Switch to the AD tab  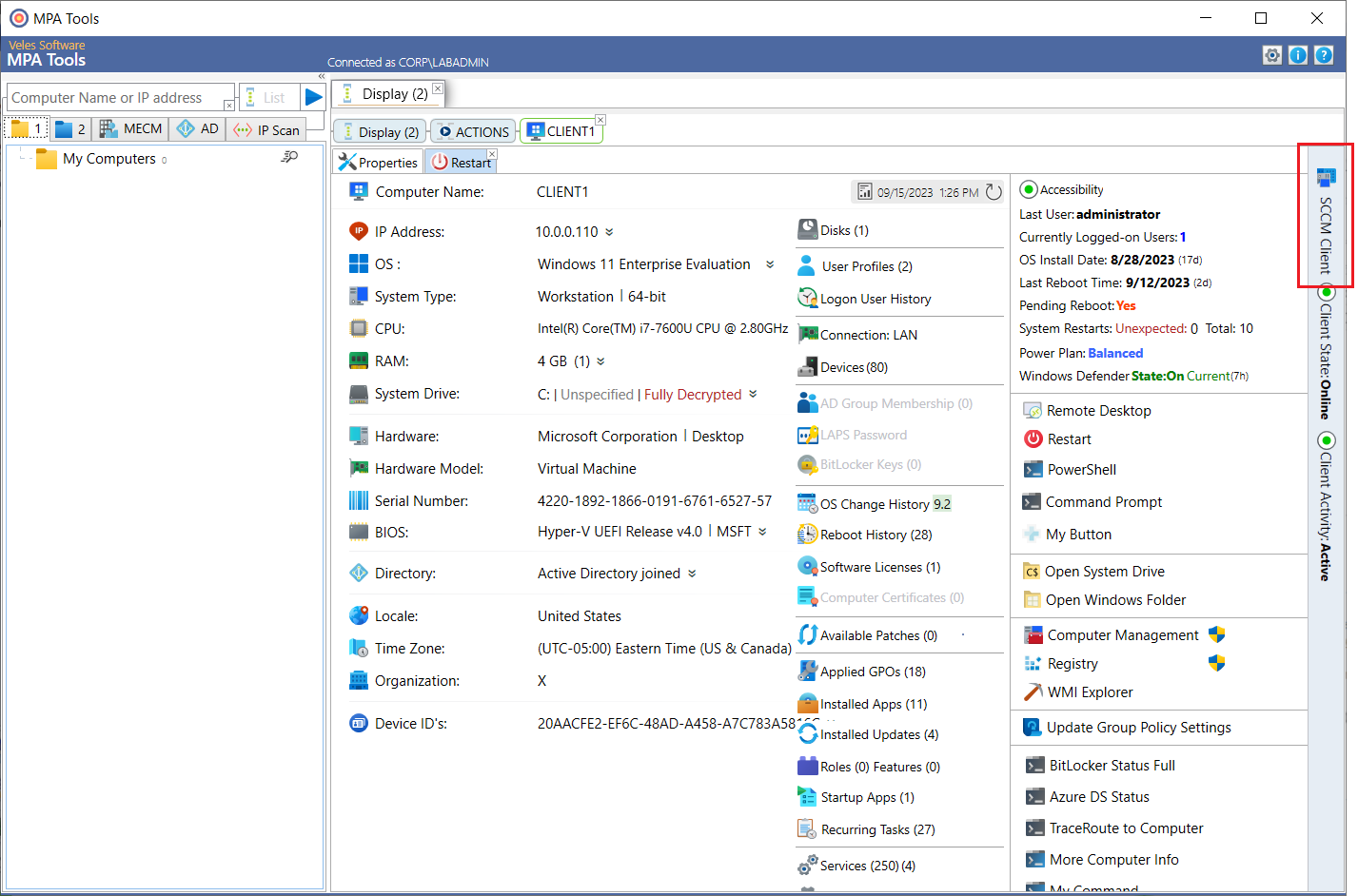[x=198, y=128]
